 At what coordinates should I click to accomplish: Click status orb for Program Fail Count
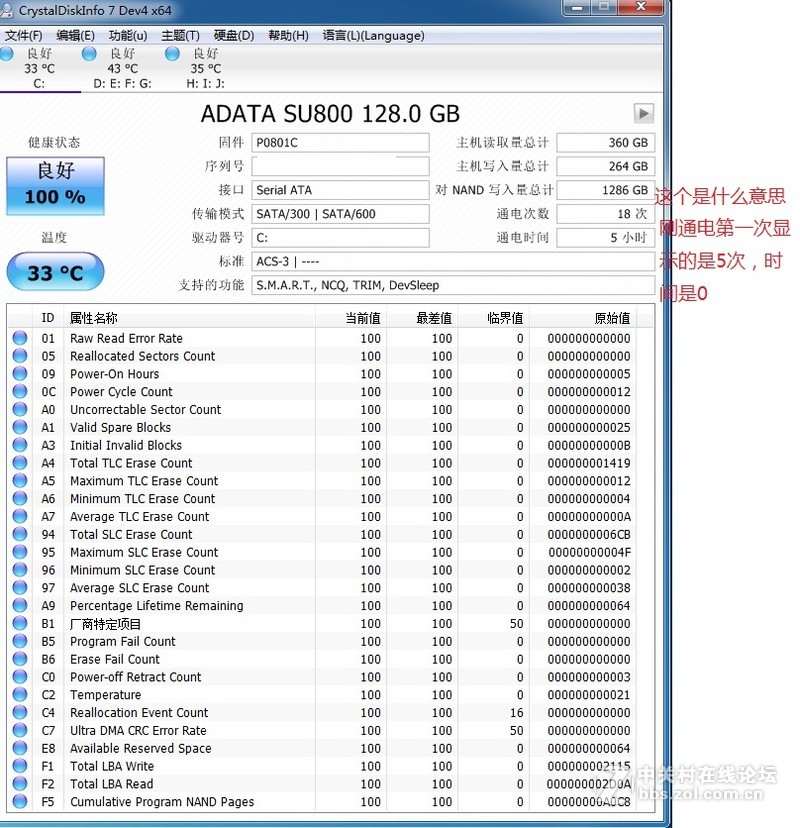(x=20, y=641)
